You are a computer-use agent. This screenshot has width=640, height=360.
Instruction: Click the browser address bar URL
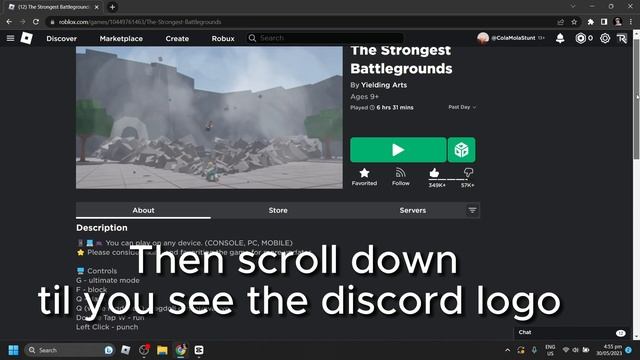140,22
